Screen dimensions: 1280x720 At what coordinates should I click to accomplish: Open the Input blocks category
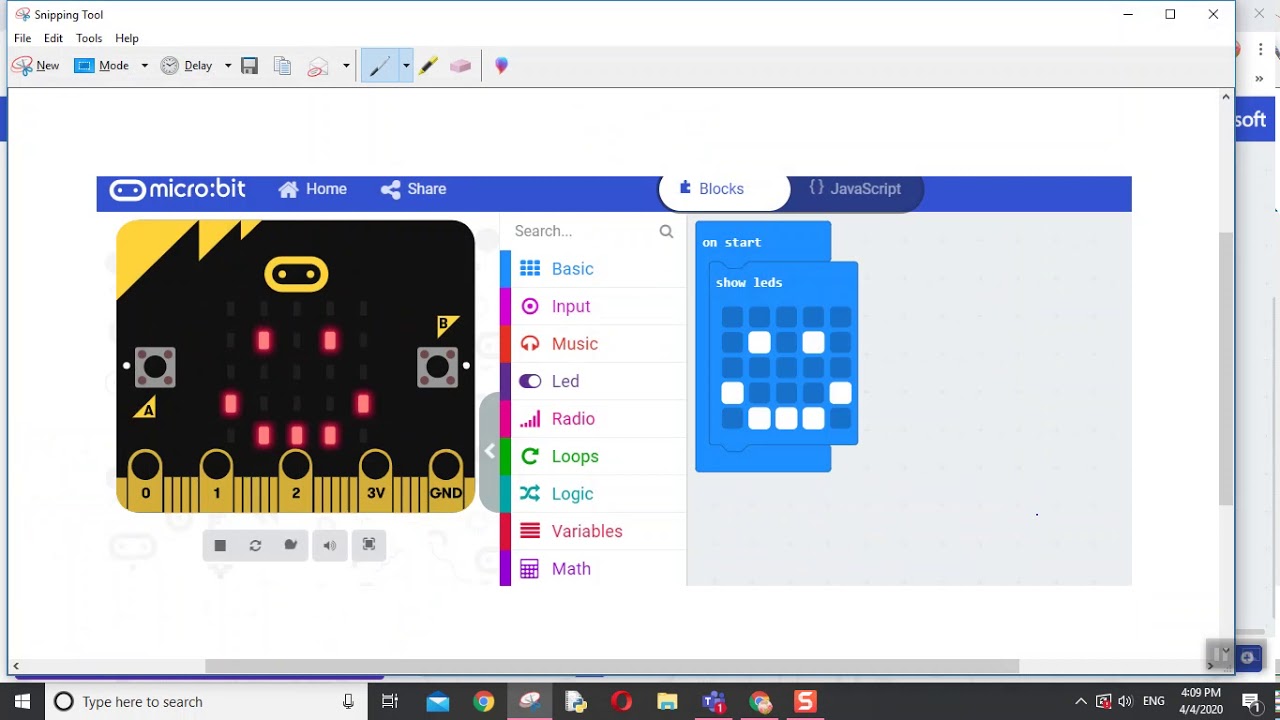593,306
